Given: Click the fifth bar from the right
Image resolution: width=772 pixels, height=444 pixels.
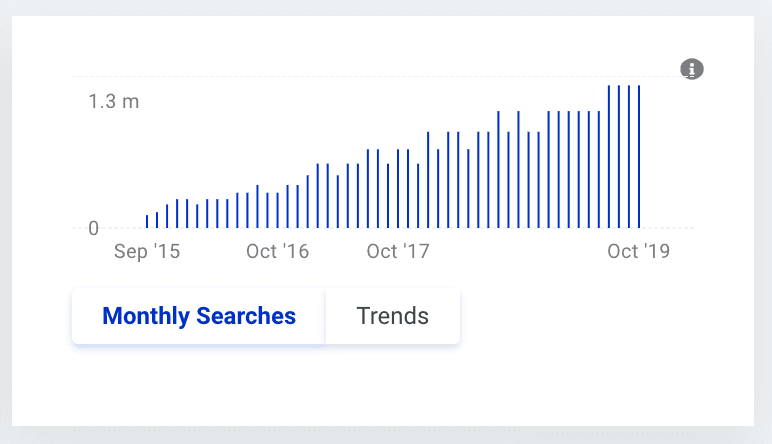Looking at the screenshot, I should point(599,170).
